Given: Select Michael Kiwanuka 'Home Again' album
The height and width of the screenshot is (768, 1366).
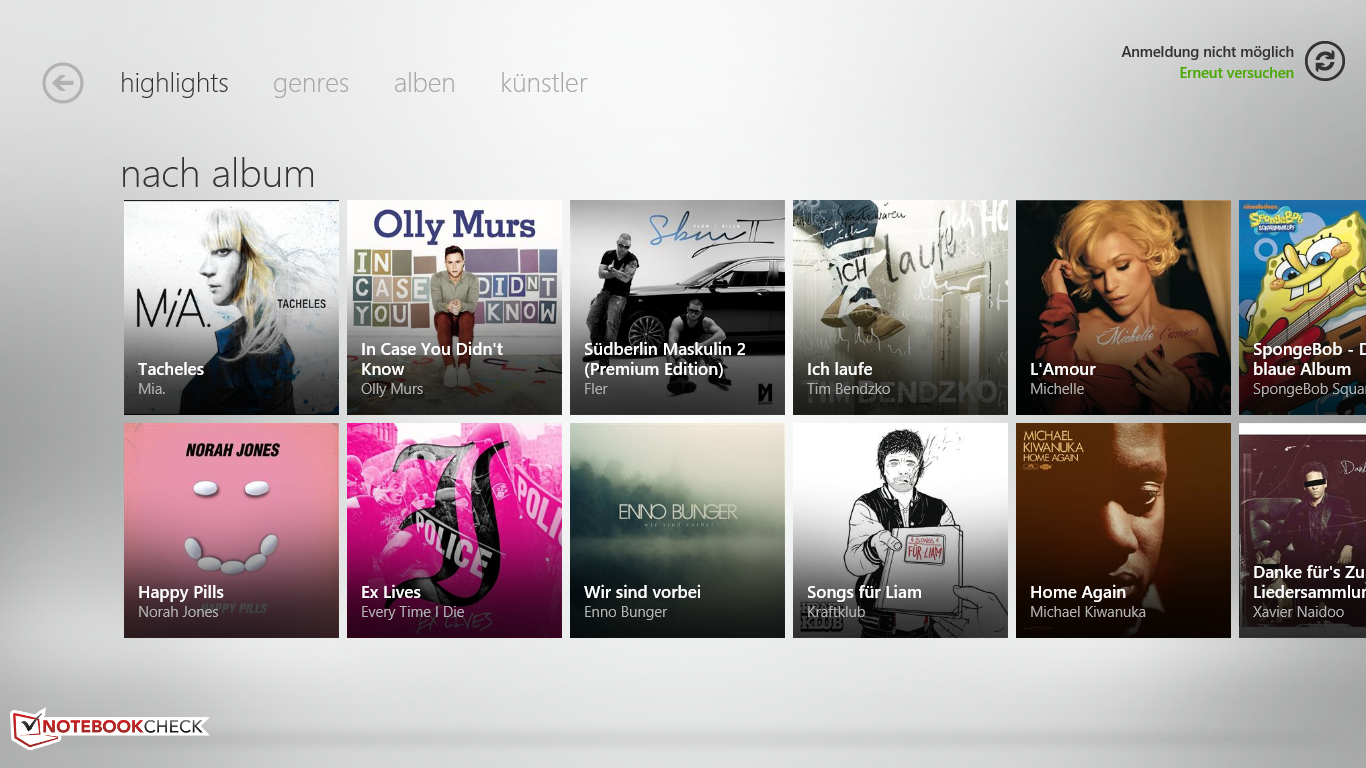Looking at the screenshot, I should [1123, 530].
